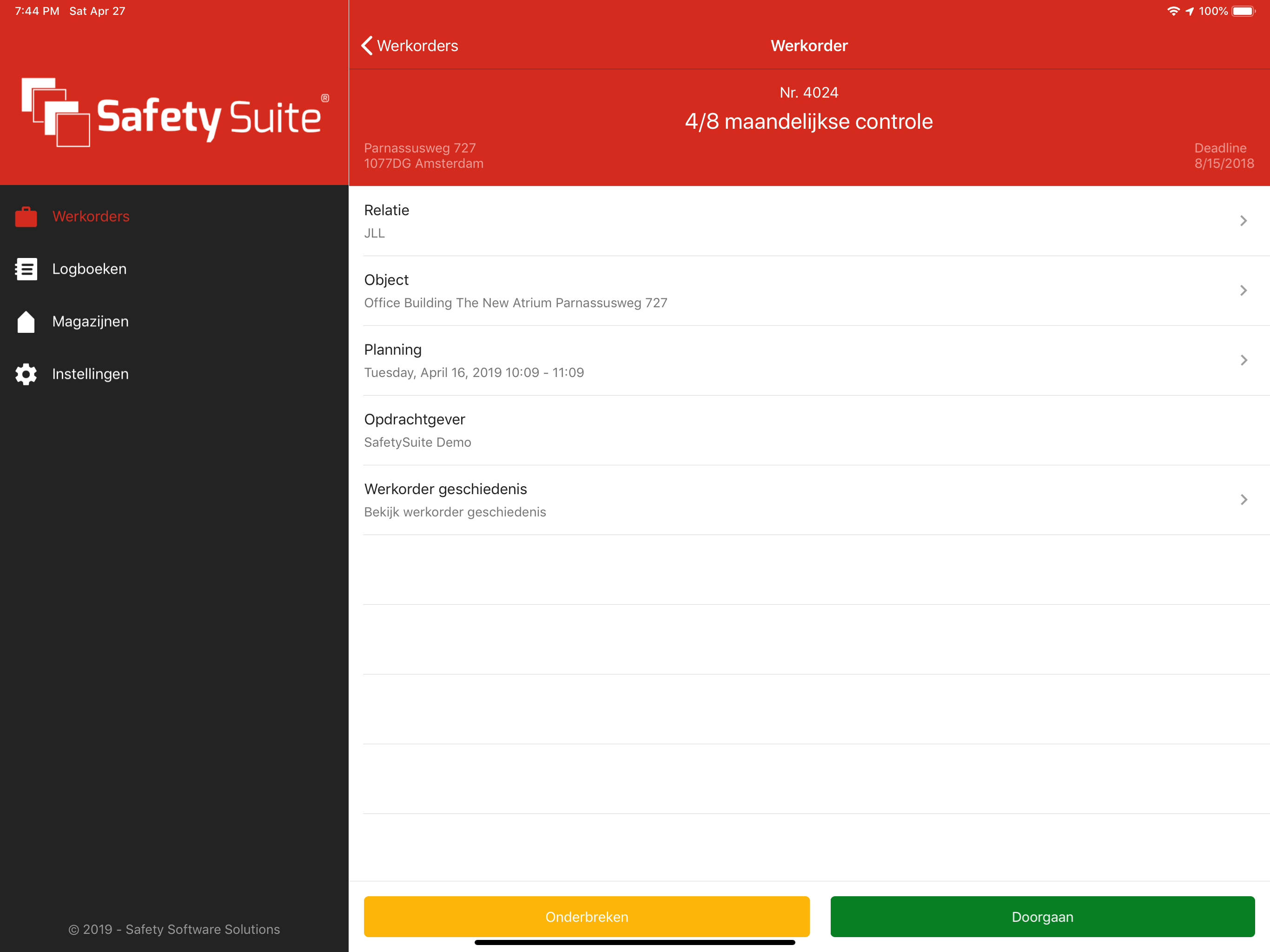The width and height of the screenshot is (1270, 952).
Task: Select the Werkorder geschiedenis label
Action: click(445, 489)
